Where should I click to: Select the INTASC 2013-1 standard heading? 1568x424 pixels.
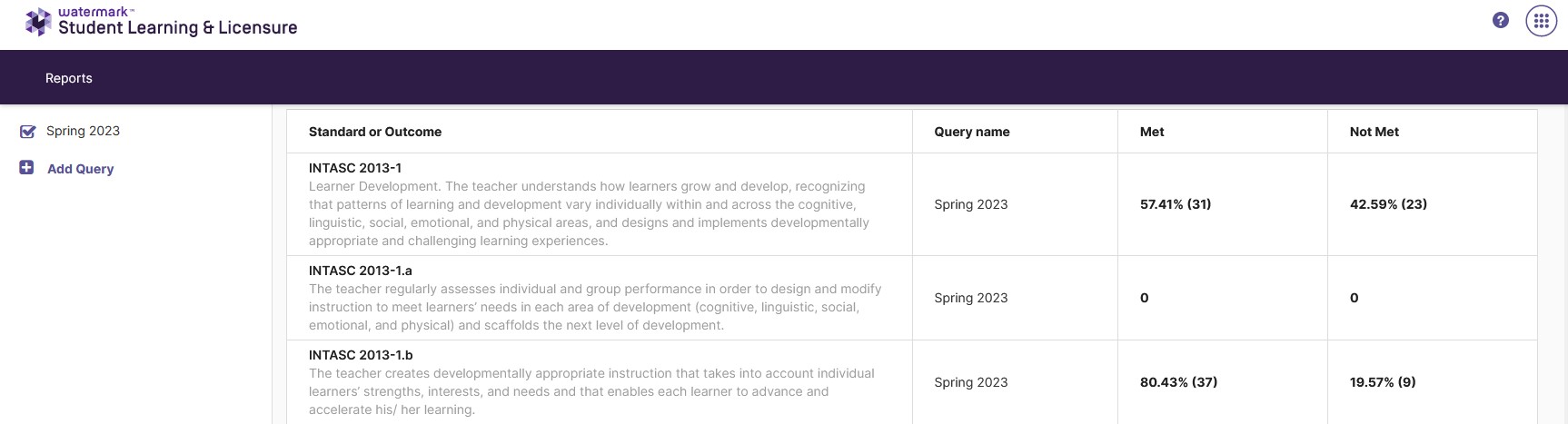pos(355,168)
